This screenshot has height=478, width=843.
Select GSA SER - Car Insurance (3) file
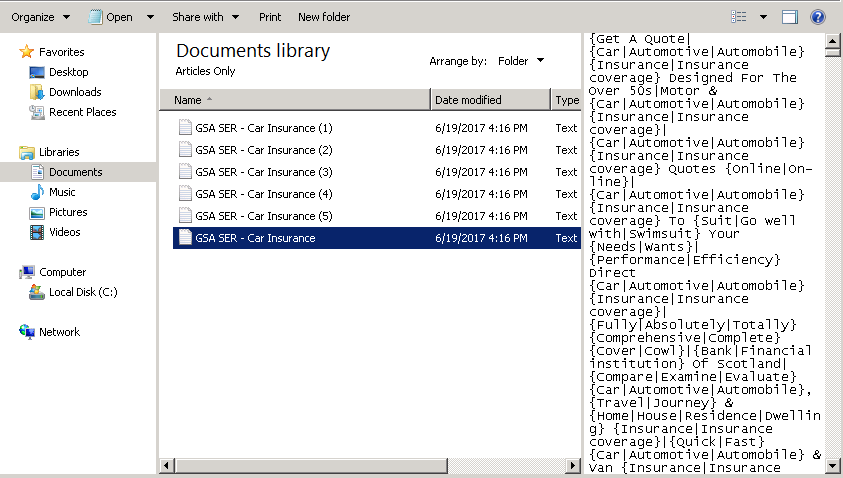point(263,172)
